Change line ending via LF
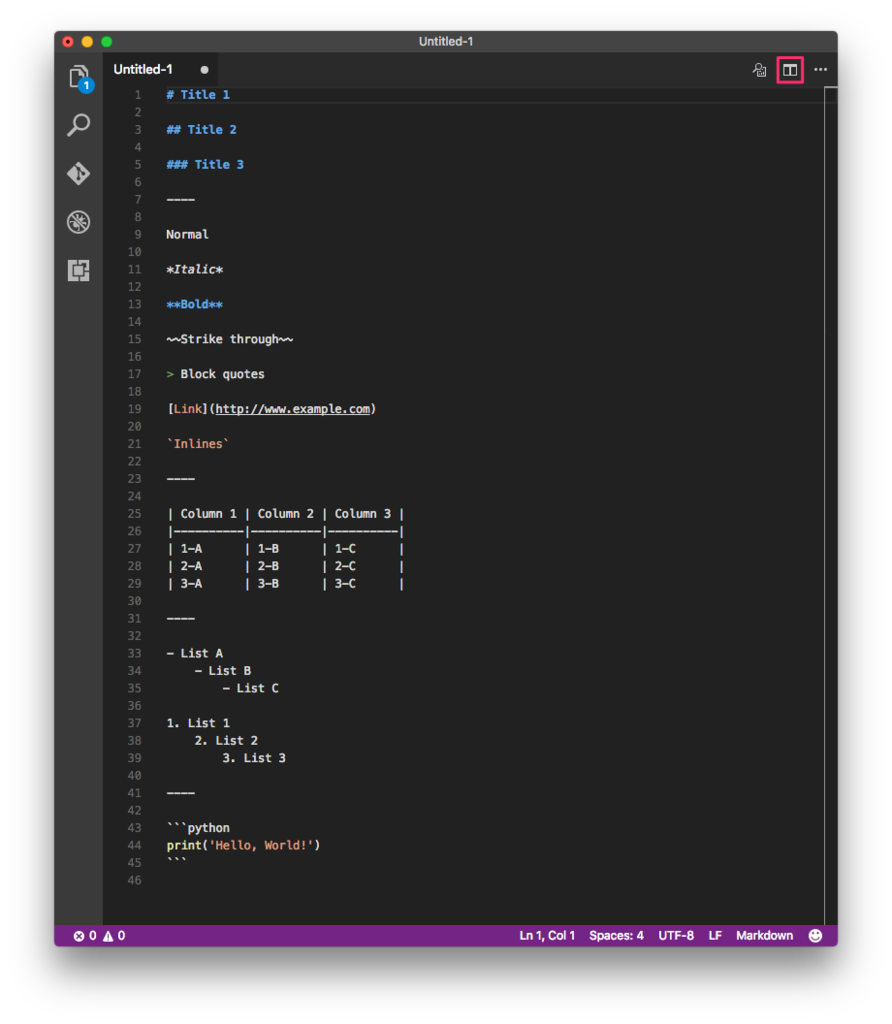The width and height of the screenshot is (892, 1024). (715, 936)
